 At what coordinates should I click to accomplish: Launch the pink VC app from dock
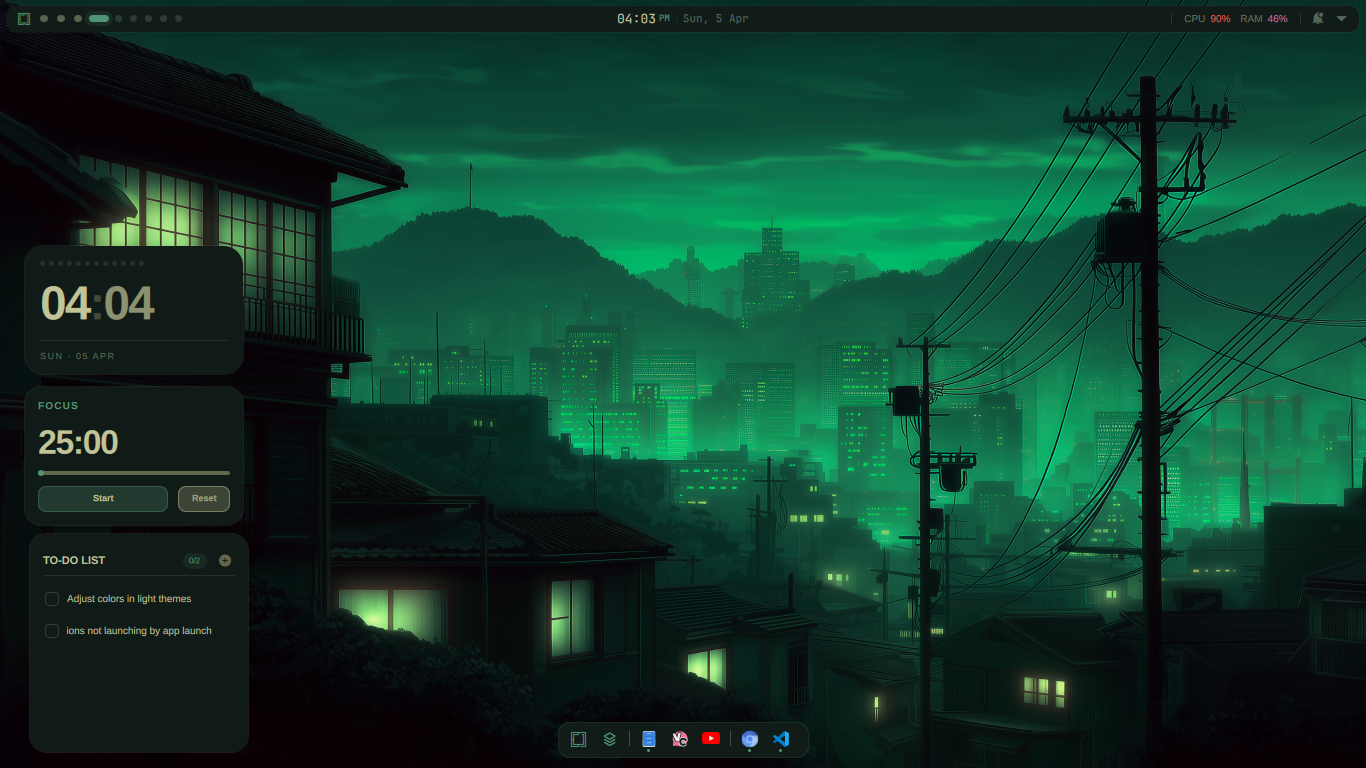pos(680,739)
